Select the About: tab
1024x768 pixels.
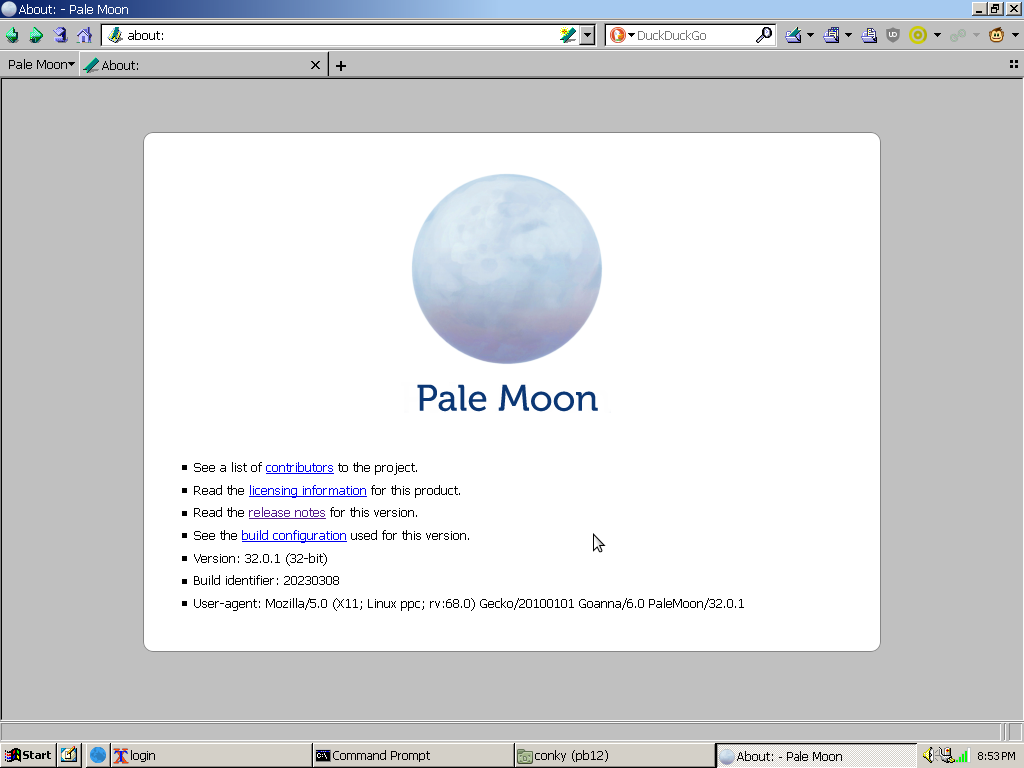202,65
